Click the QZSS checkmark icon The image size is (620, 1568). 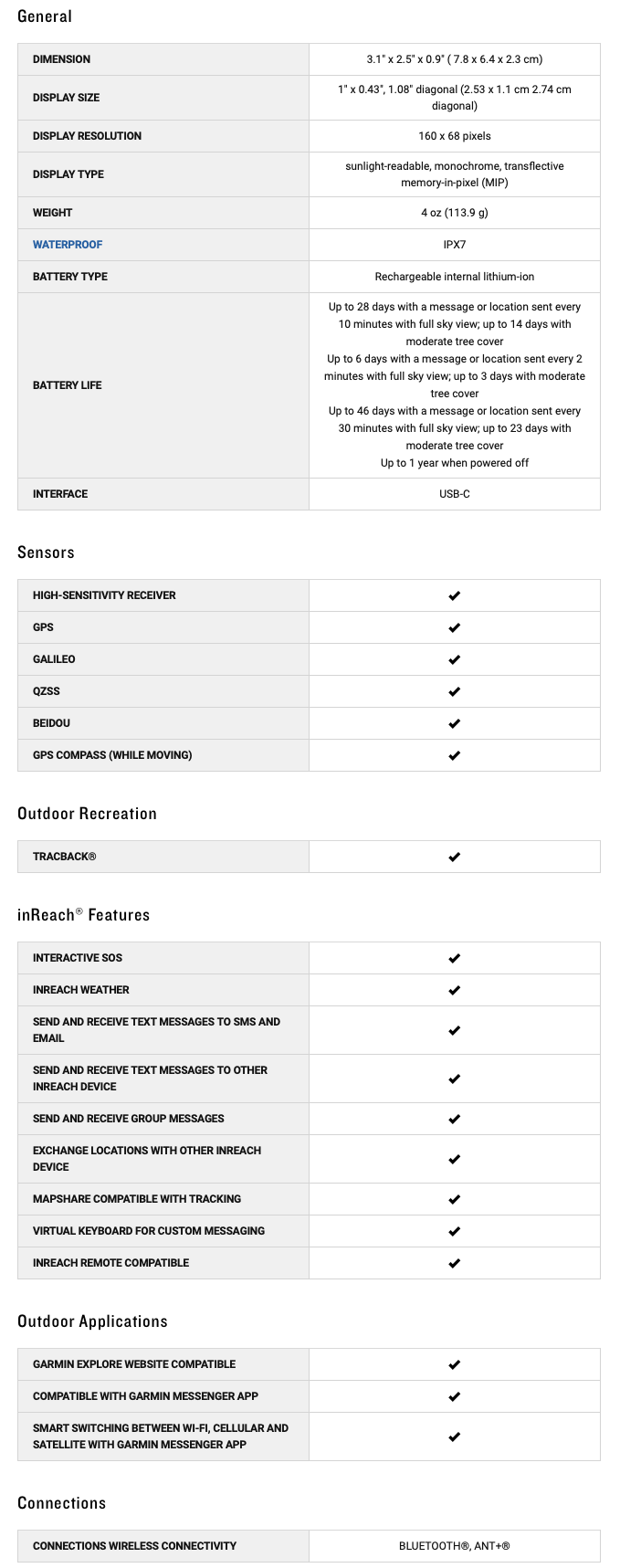point(455,691)
